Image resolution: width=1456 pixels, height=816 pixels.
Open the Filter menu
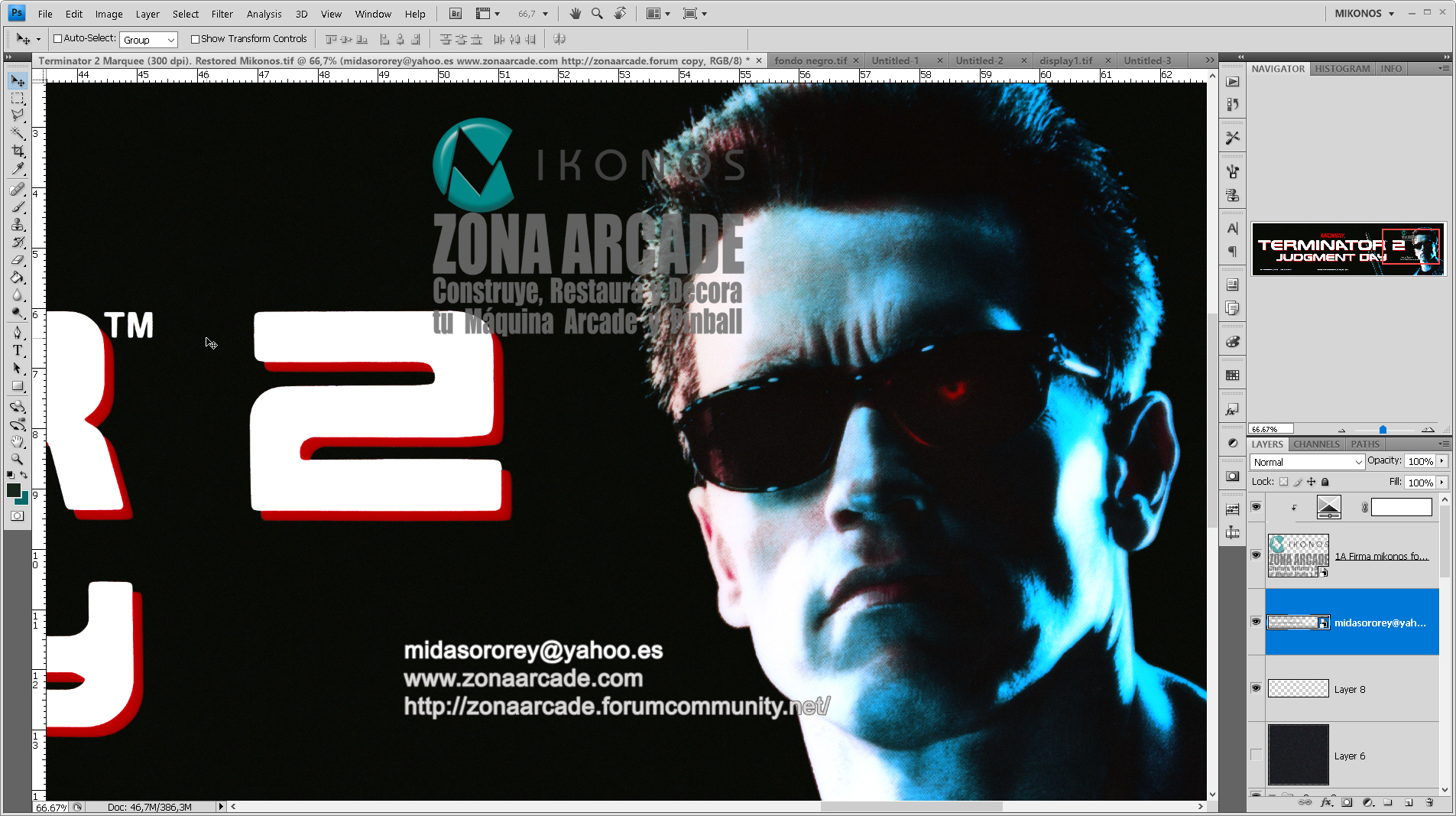(222, 13)
